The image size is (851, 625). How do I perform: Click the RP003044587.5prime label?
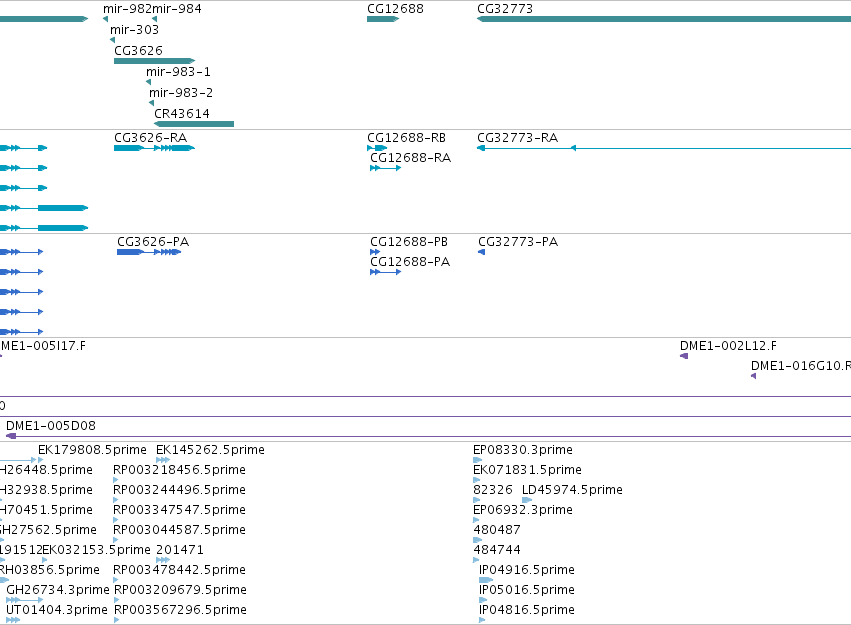point(179,530)
